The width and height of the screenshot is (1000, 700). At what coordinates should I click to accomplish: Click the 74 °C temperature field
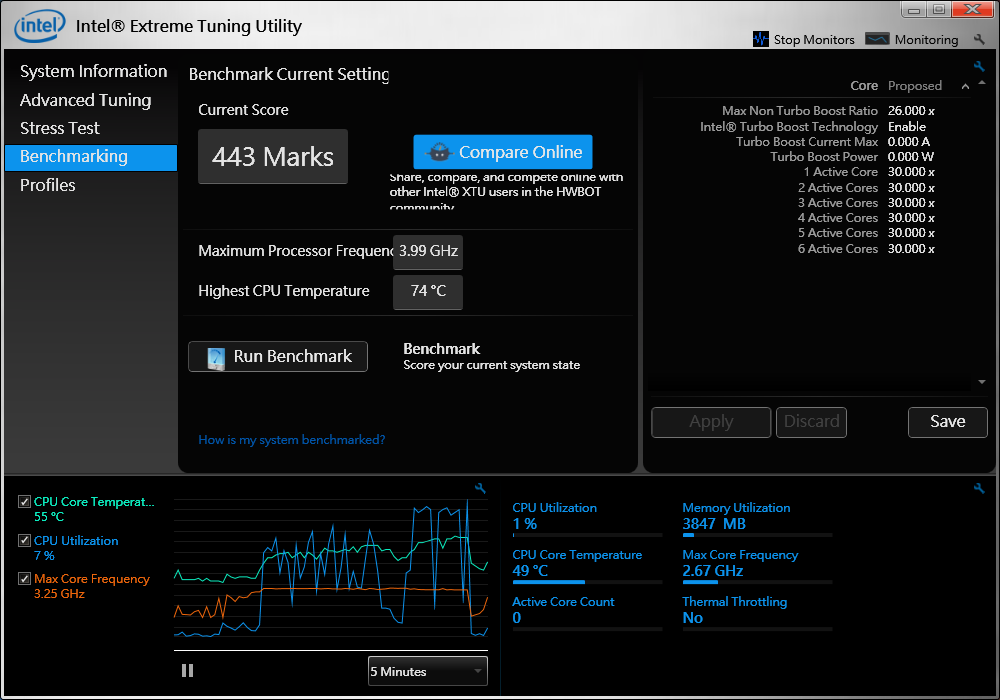(428, 291)
